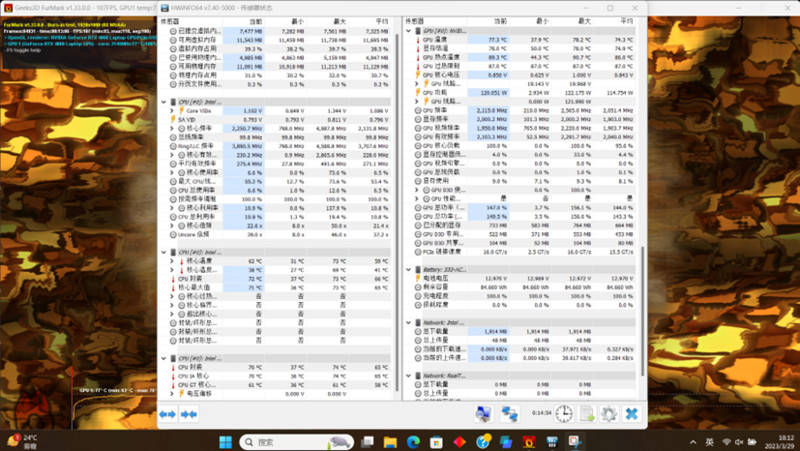Image resolution: width=800 pixels, height=451 pixels.
Task: Show hidden tray icons chevron
Action: pos(693,442)
